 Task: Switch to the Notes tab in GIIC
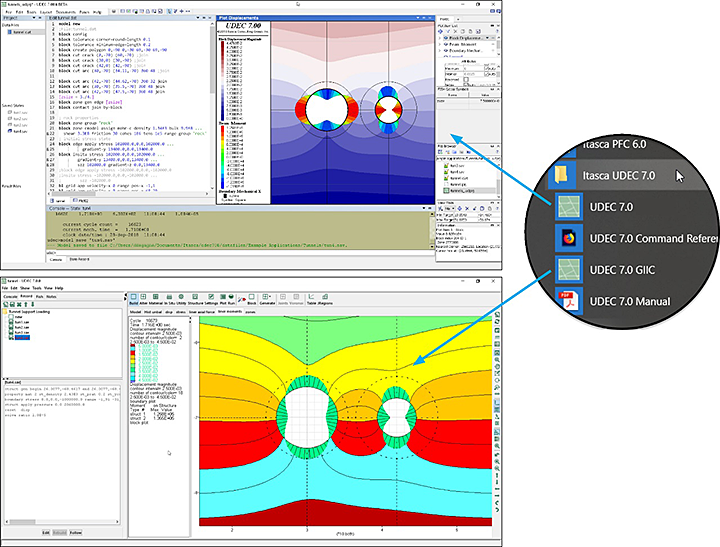(51, 297)
